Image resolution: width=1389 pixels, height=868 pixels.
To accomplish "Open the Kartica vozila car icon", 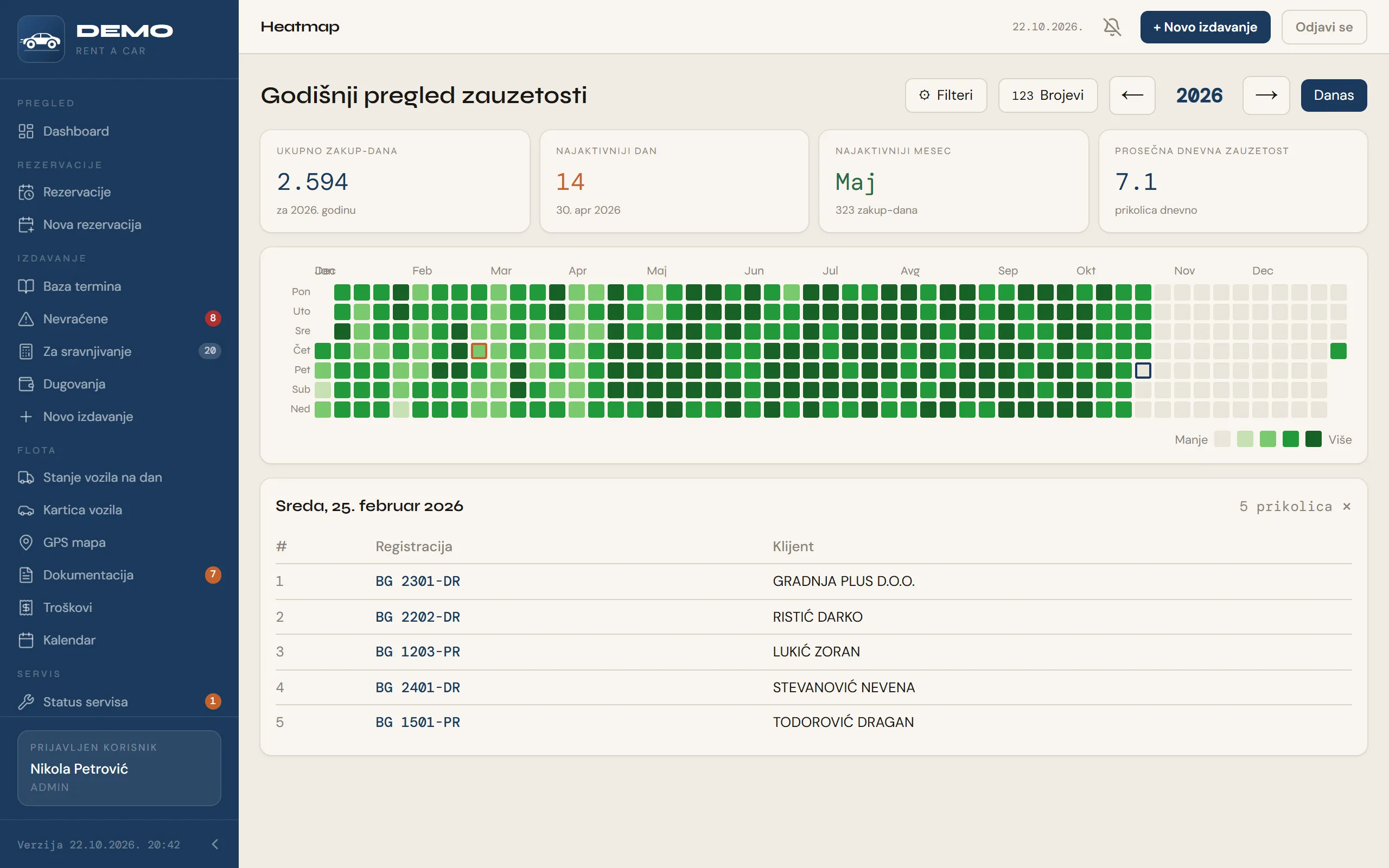I will 26,510.
